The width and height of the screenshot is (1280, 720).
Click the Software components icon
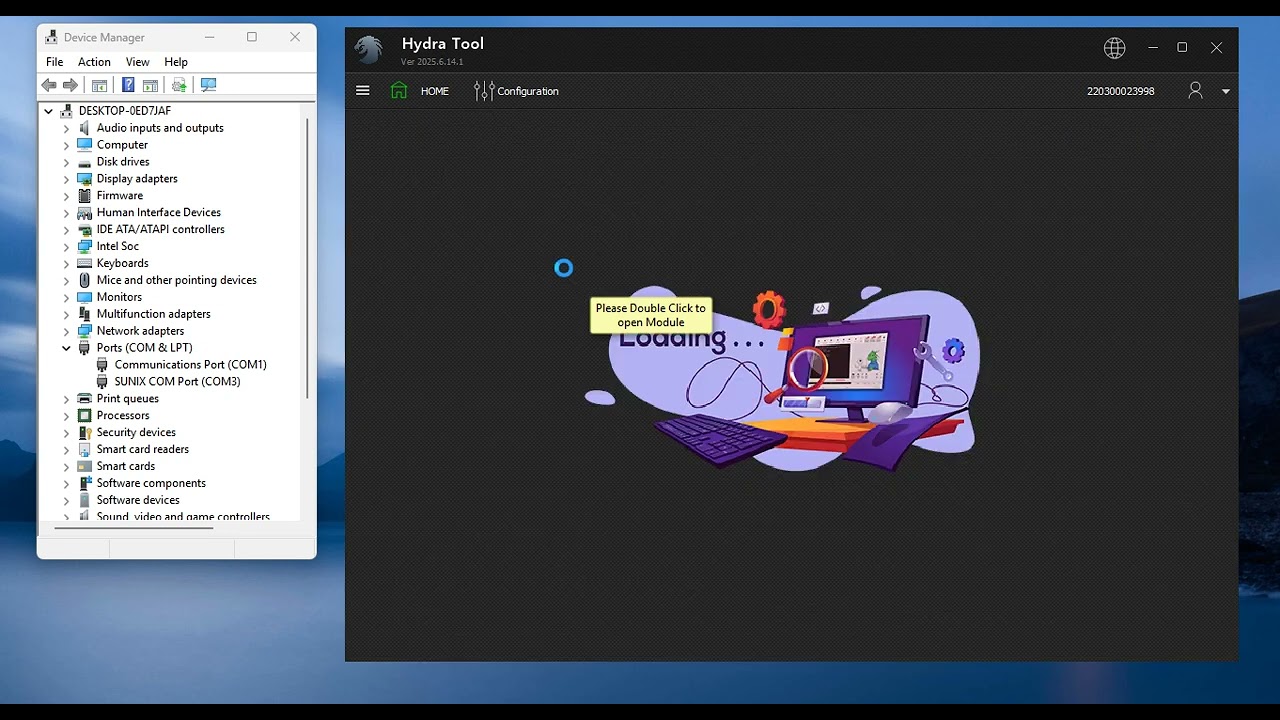pyautogui.click(x=84, y=484)
